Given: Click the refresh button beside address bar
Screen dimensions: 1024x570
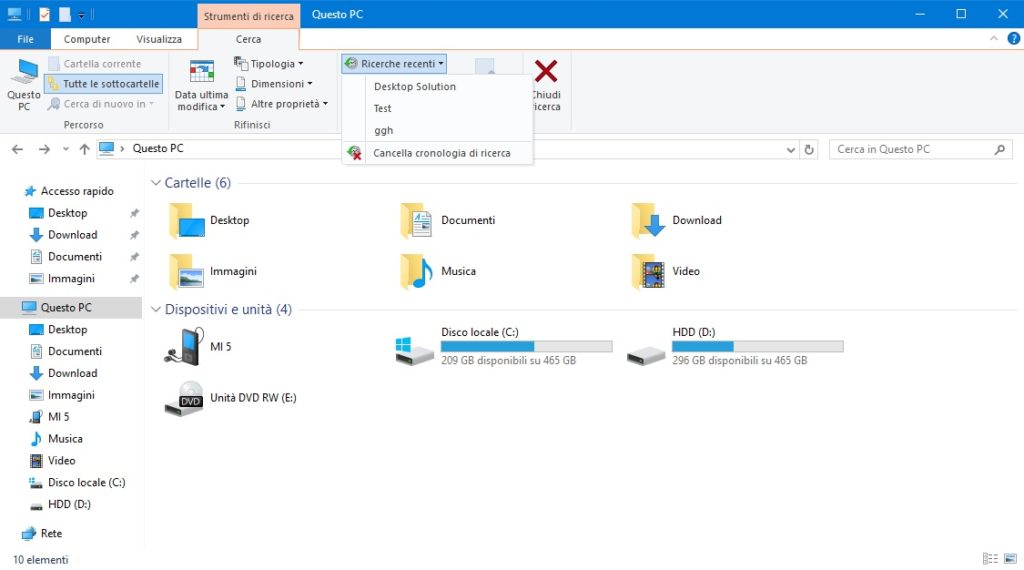Looking at the screenshot, I should pos(809,149).
